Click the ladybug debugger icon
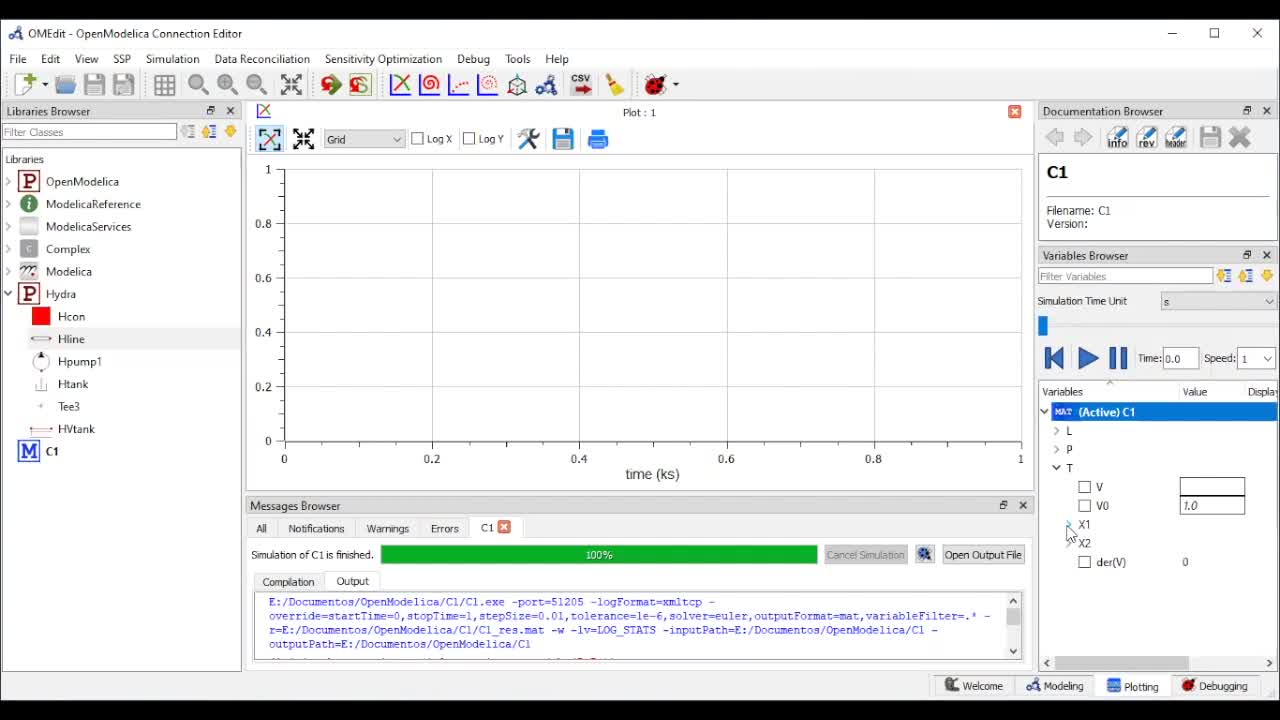The height and width of the screenshot is (720, 1280). tap(656, 85)
